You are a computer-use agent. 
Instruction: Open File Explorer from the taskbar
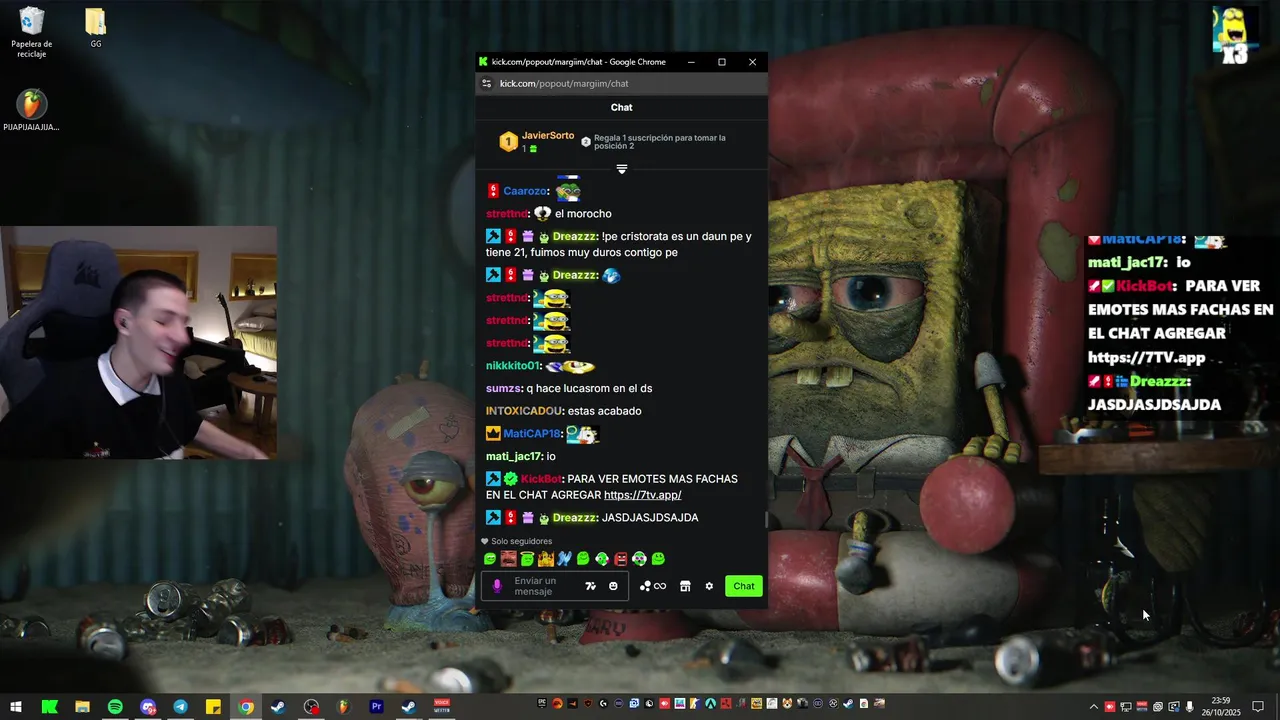click(x=82, y=707)
